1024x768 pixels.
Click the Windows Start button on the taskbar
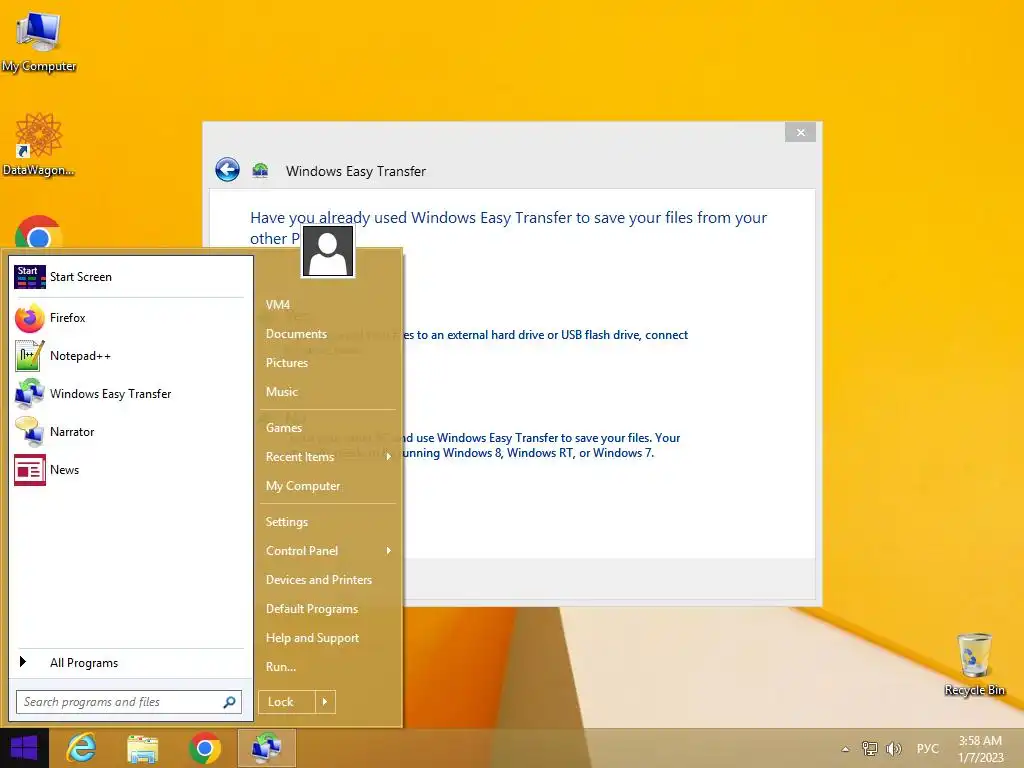24,748
